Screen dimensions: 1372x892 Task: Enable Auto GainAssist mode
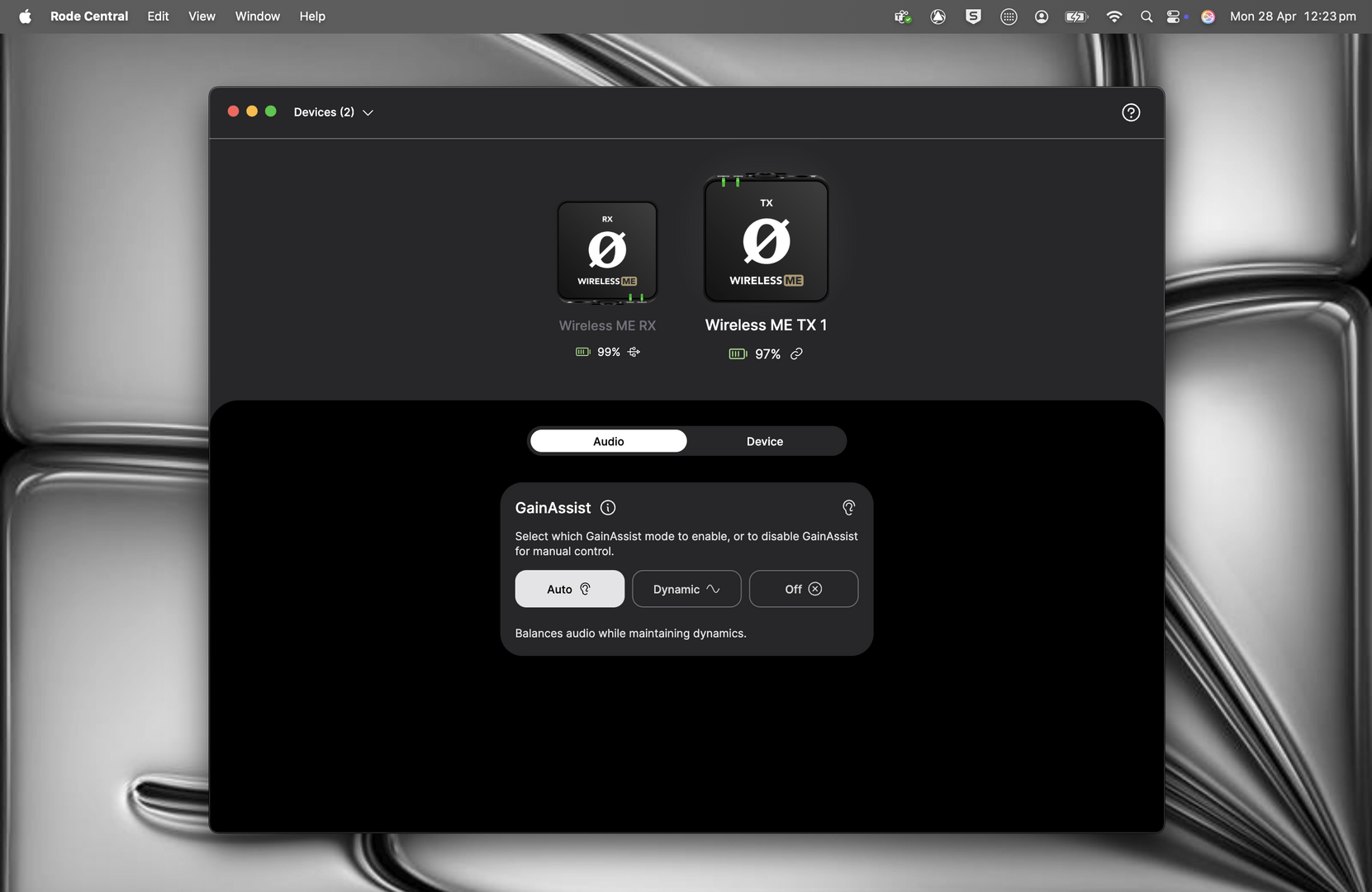click(569, 589)
